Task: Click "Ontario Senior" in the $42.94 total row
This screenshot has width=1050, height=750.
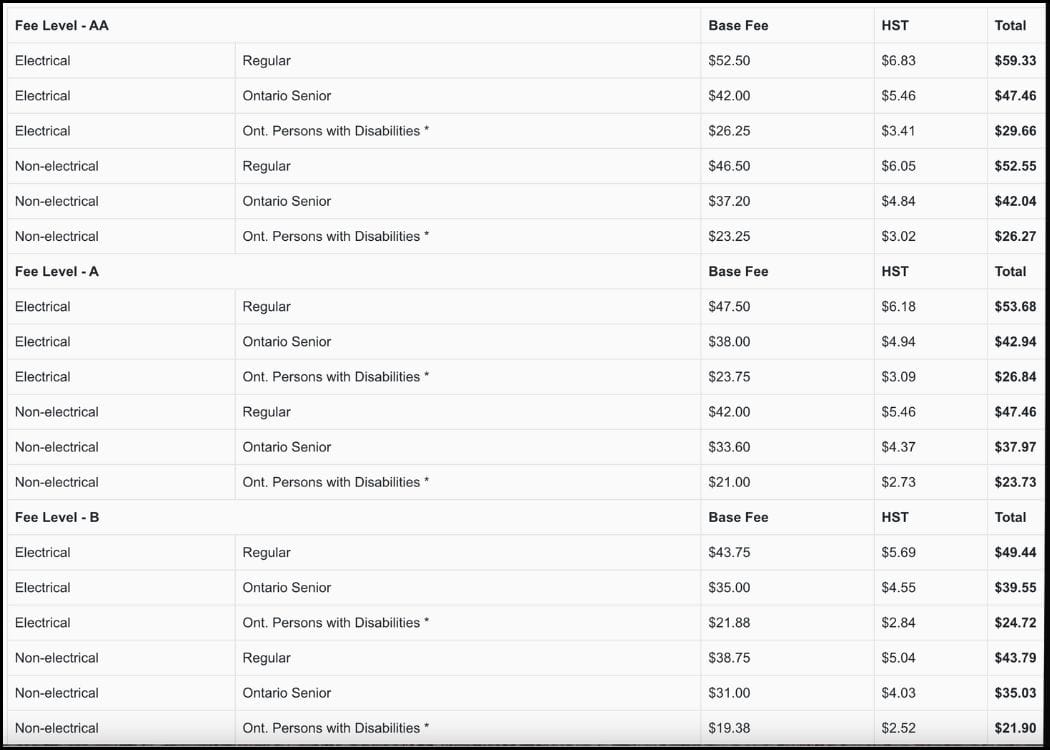Action: (x=287, y=342)
